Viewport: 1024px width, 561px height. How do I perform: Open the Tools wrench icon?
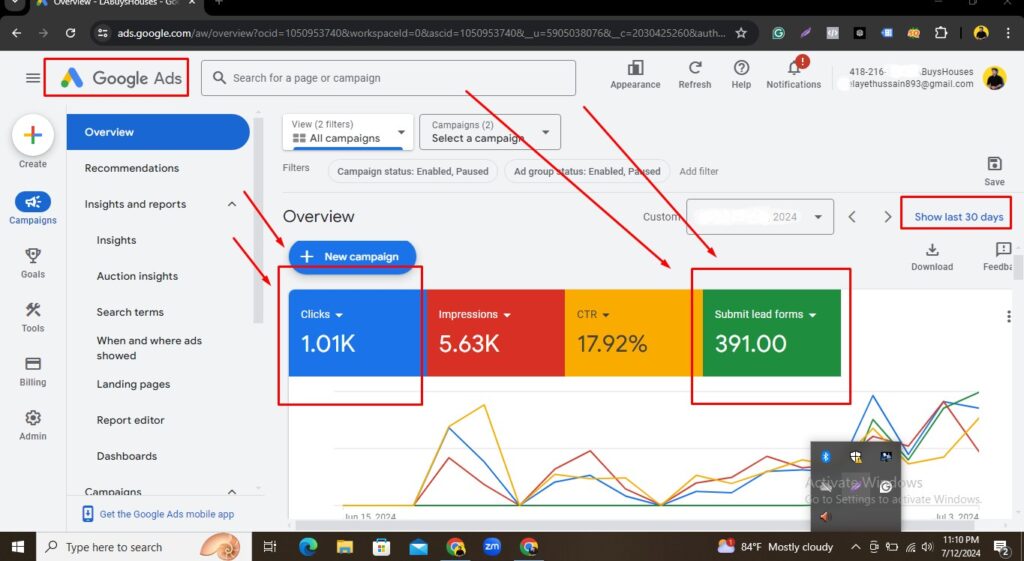[x=32, y=310]
